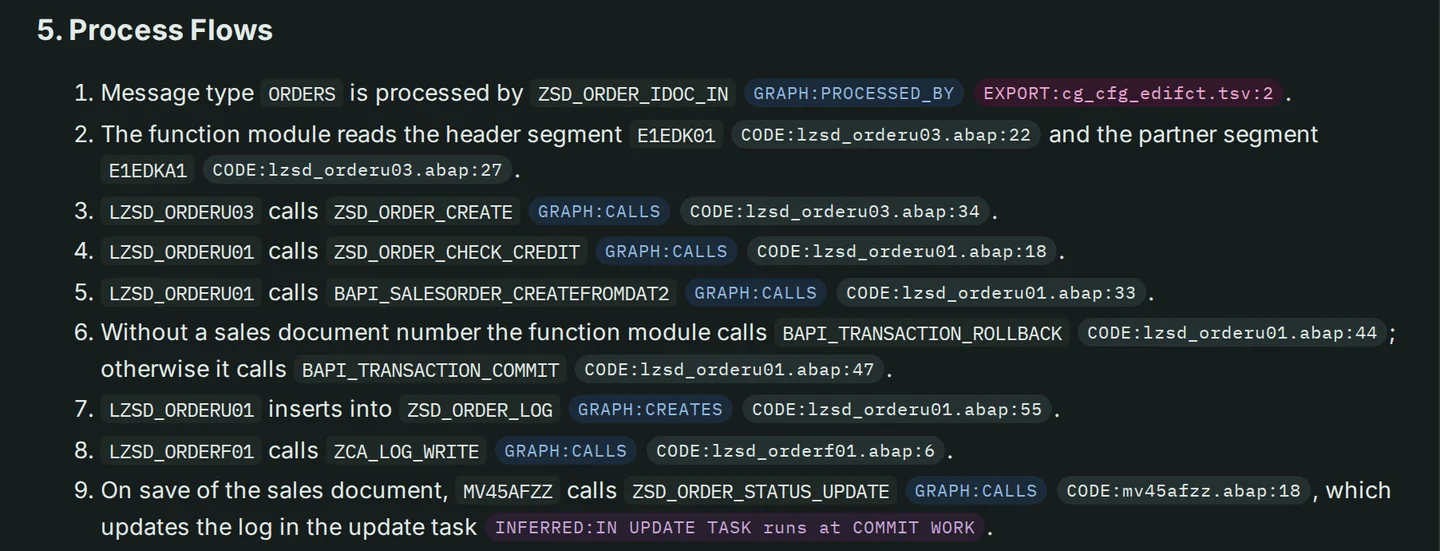Click ZSD_ORDER_CHECK_CREDIT function name
Viewport: 1440px width, 551px height.
[x=457, y=252]
